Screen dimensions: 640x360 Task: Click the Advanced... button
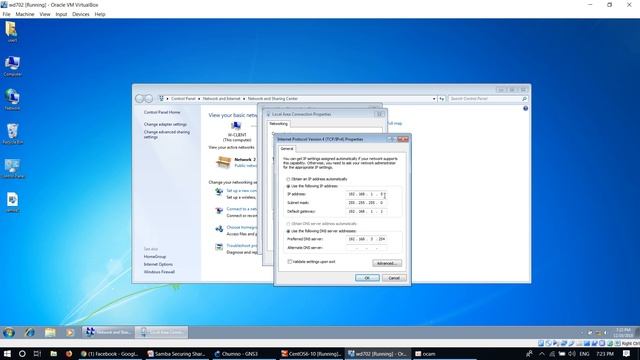[387, 263]
